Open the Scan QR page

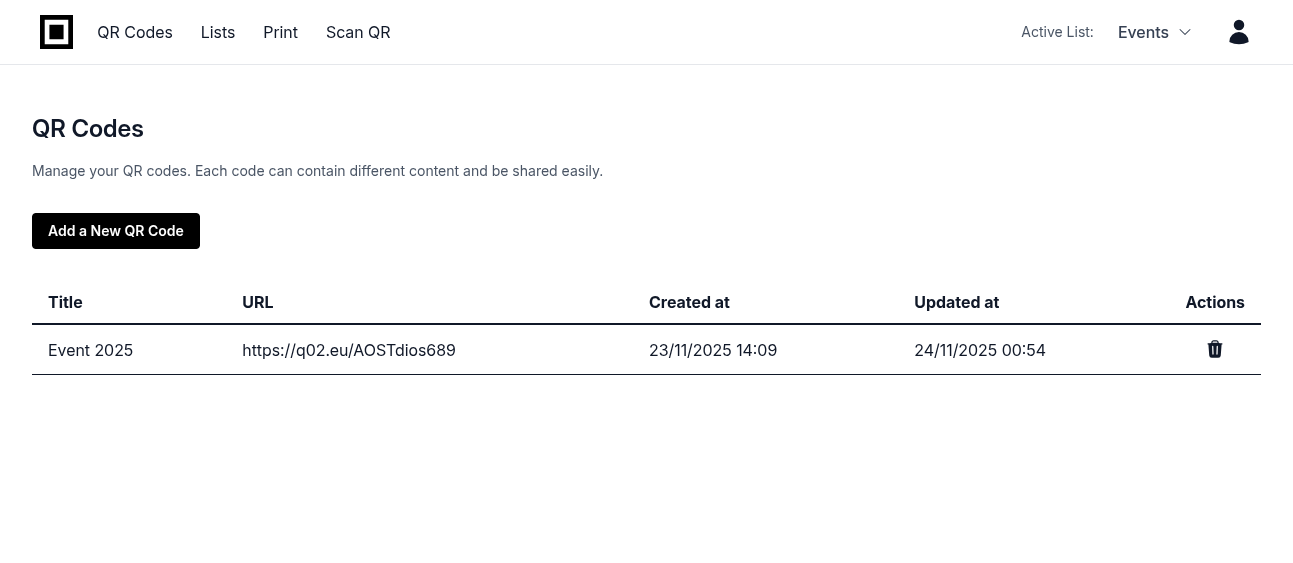tap(358, 32)
